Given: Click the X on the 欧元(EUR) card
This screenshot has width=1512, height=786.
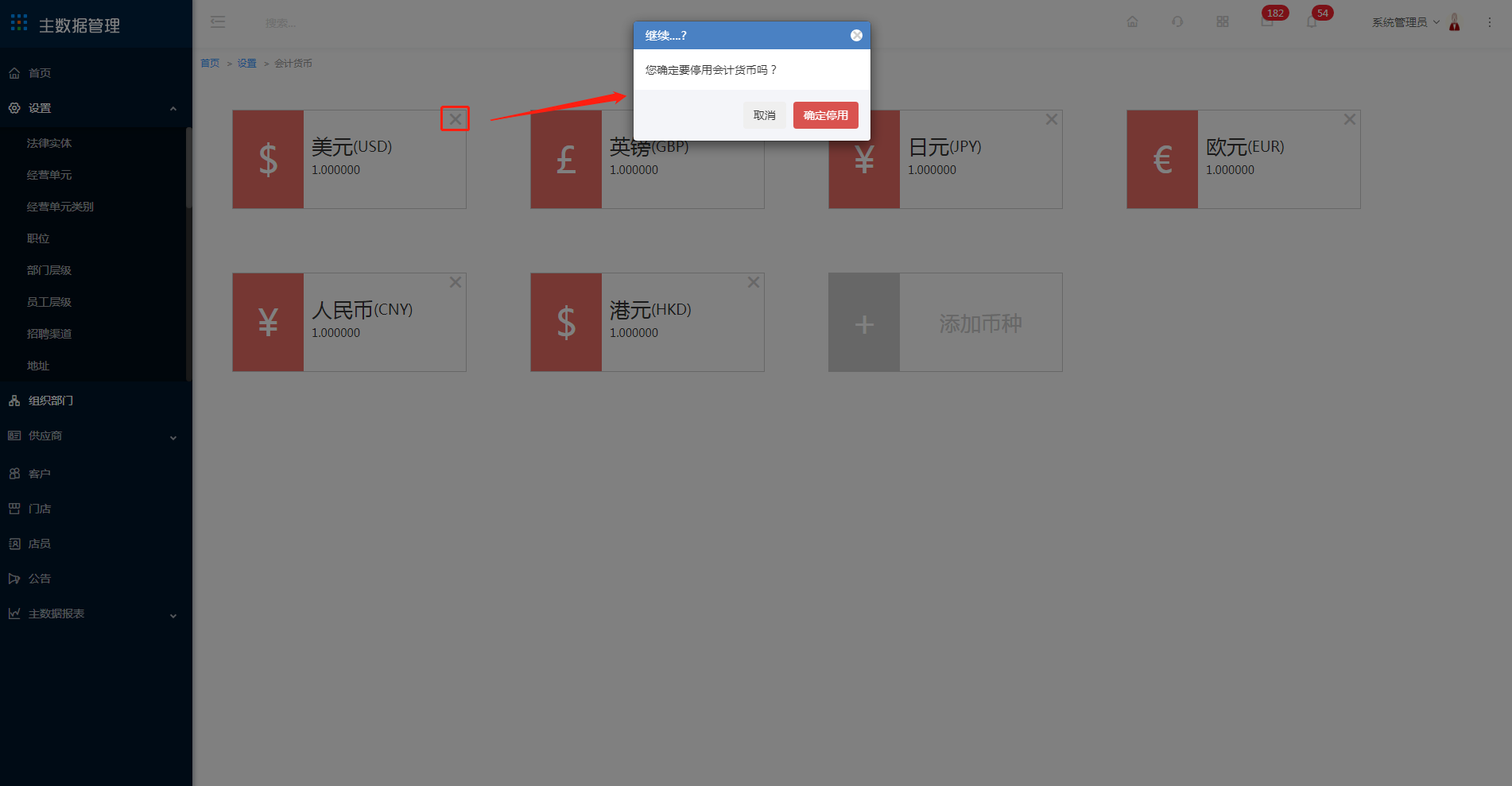Looking at the screenshot, I should point(1350,119).
